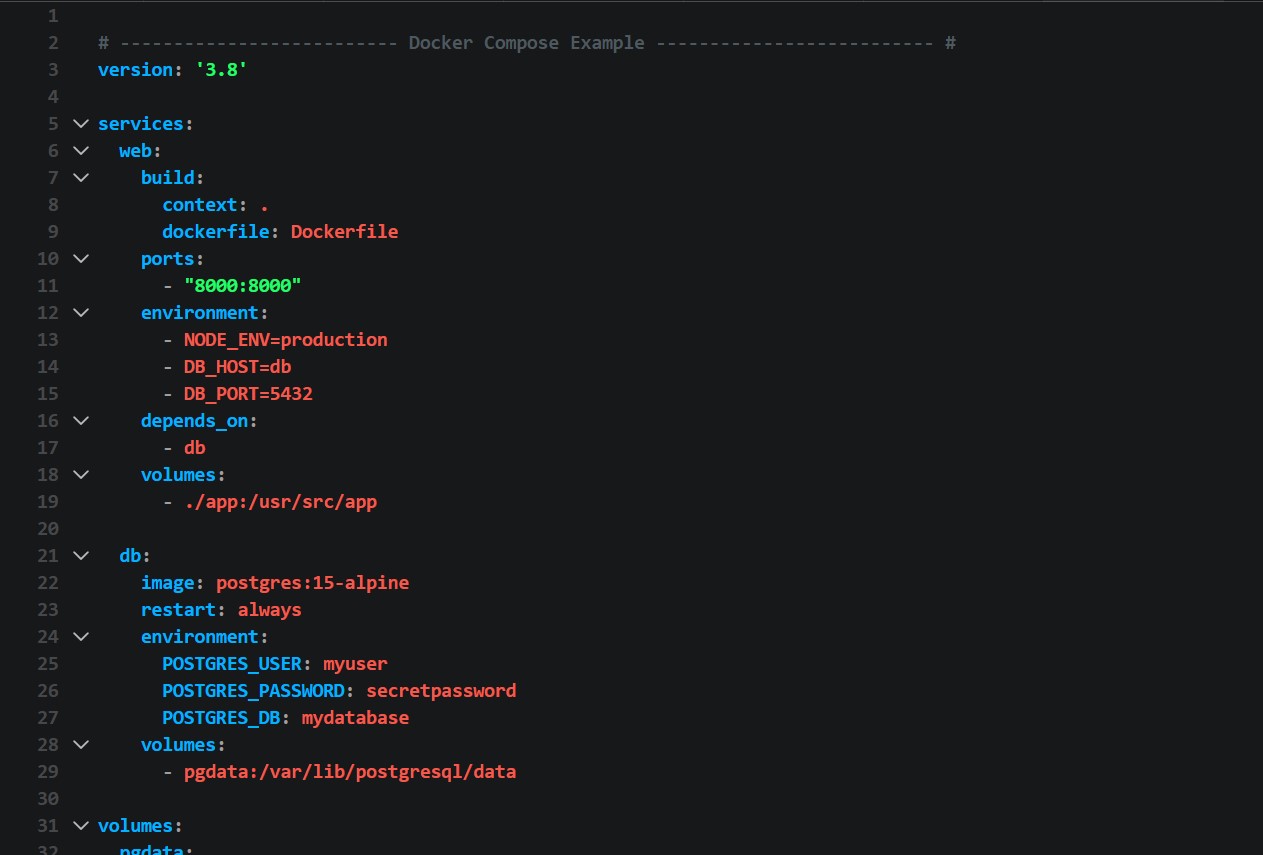Click the web service key
The image size is (1263, 855).
click(135, 151)
